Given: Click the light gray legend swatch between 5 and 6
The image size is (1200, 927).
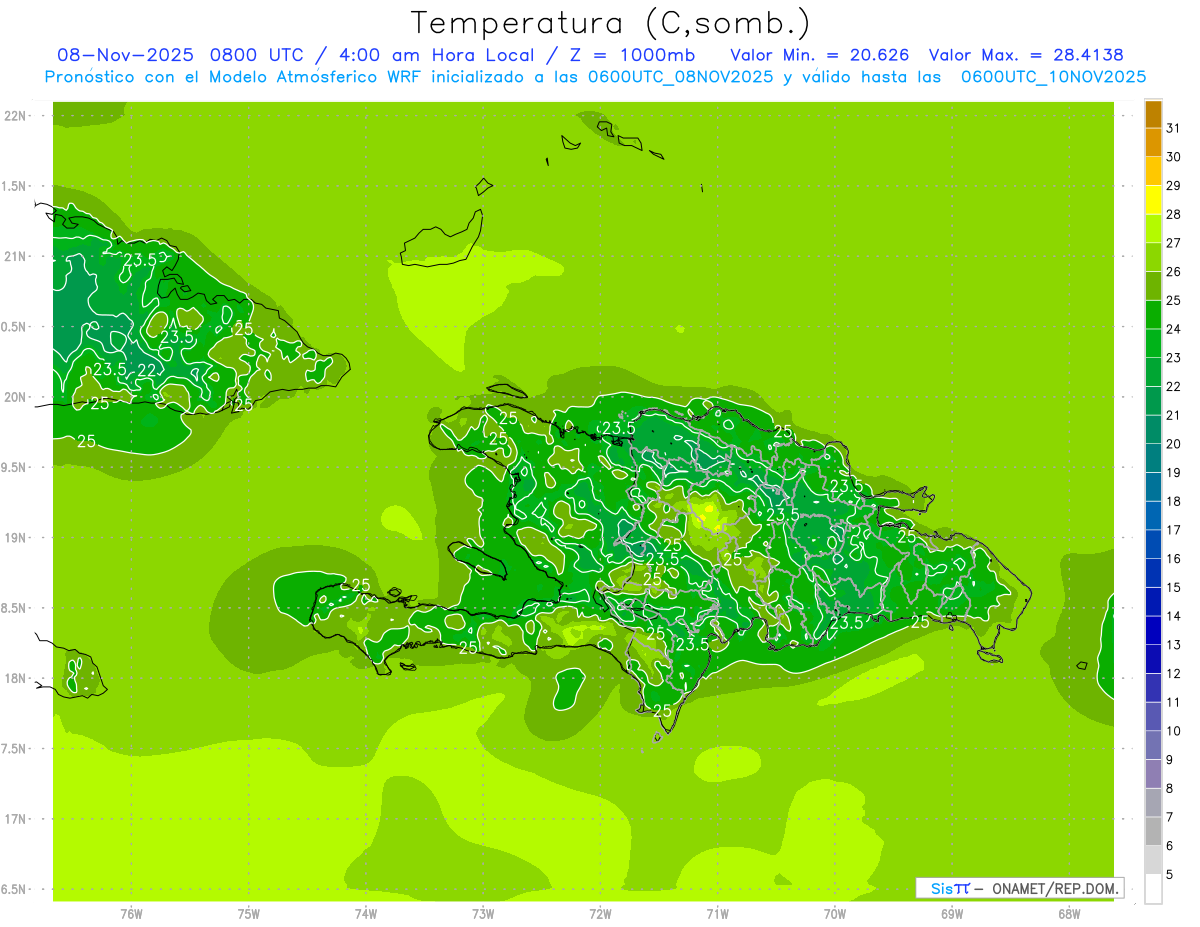Looking at the screenshot, I should point(1153,860).
